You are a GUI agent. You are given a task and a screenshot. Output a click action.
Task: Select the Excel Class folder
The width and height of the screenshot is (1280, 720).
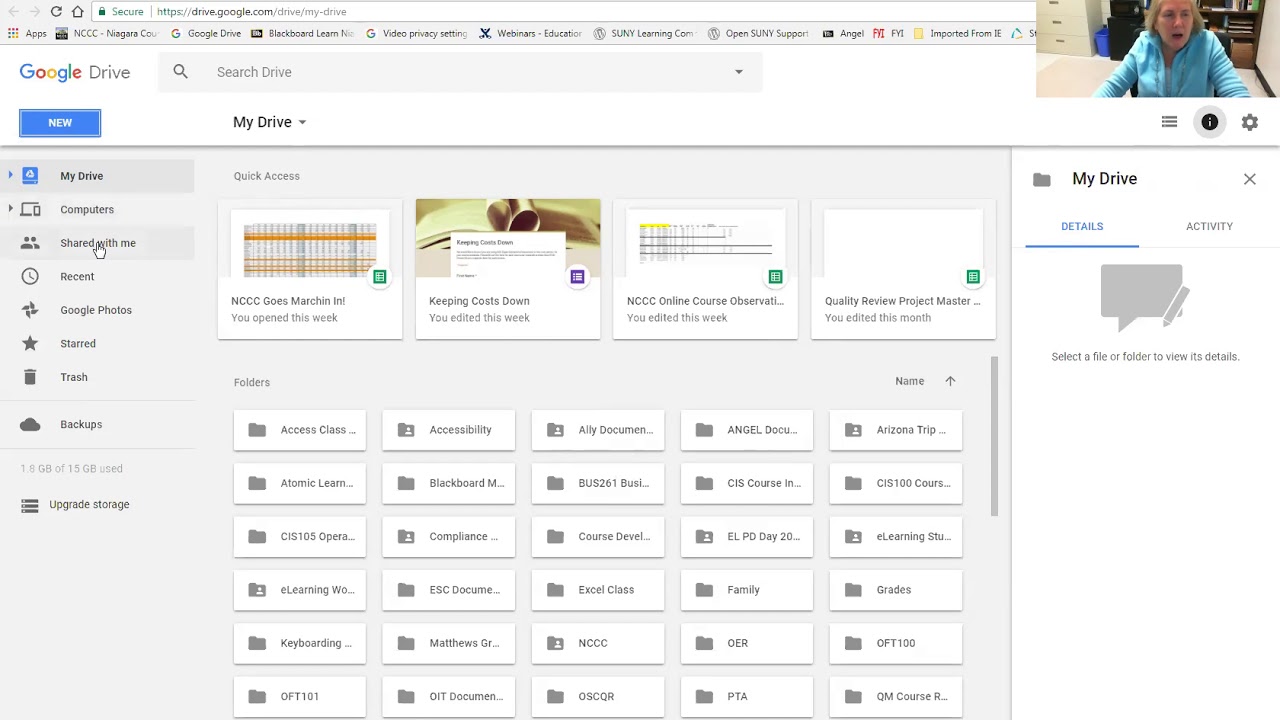click(598, 590)
